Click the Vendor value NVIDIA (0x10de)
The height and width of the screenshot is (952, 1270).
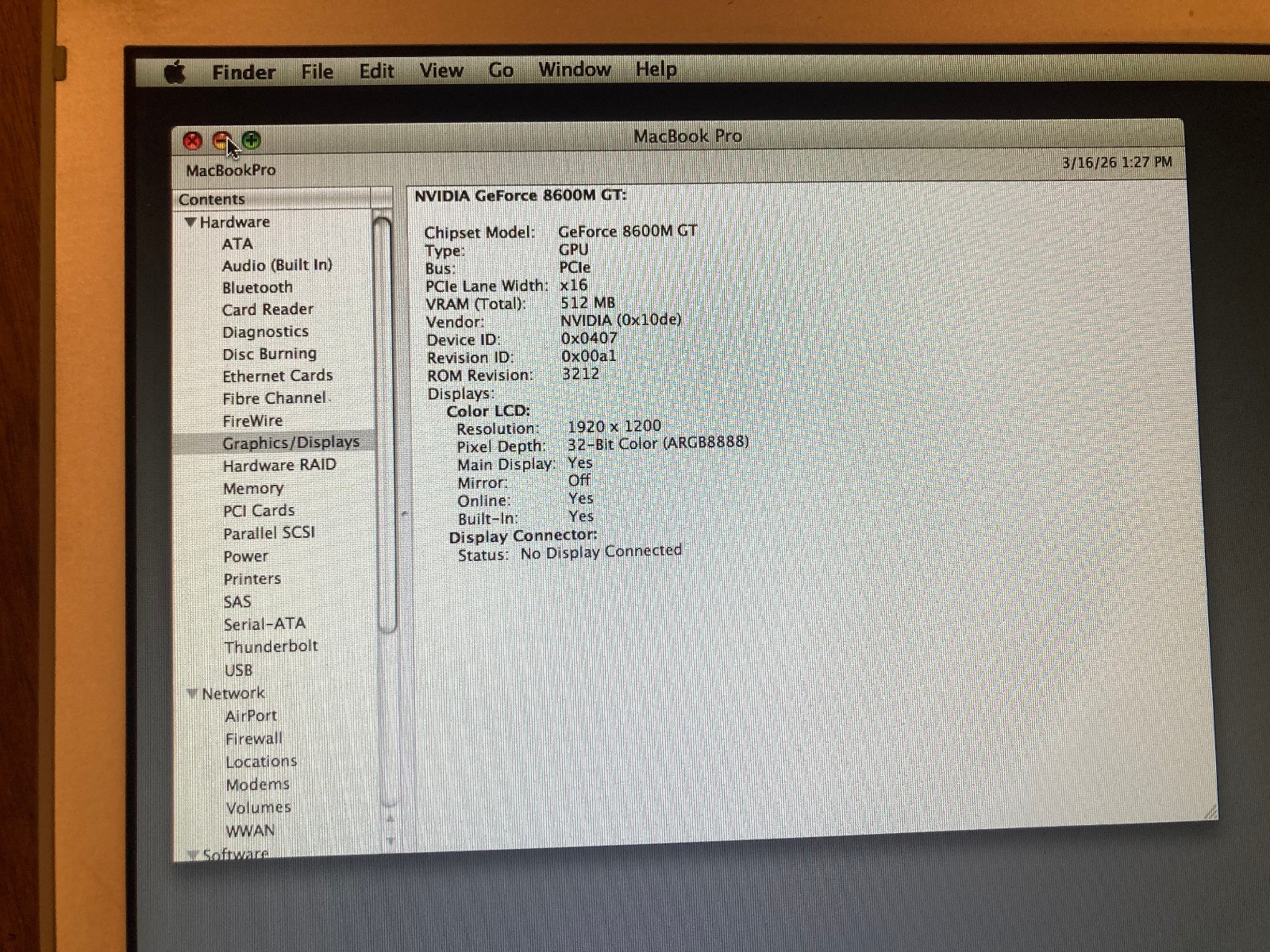pos(621,320)
